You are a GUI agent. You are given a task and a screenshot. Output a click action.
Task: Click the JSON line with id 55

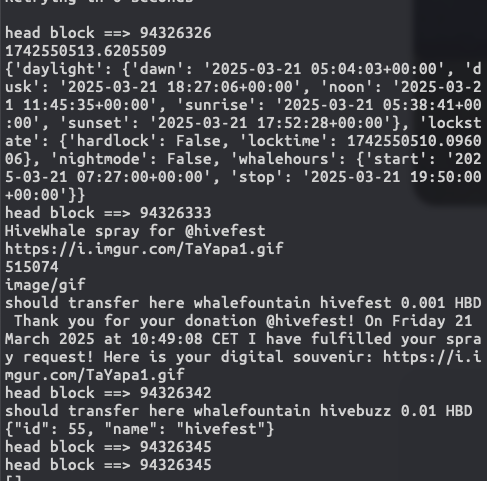point(140,429)
